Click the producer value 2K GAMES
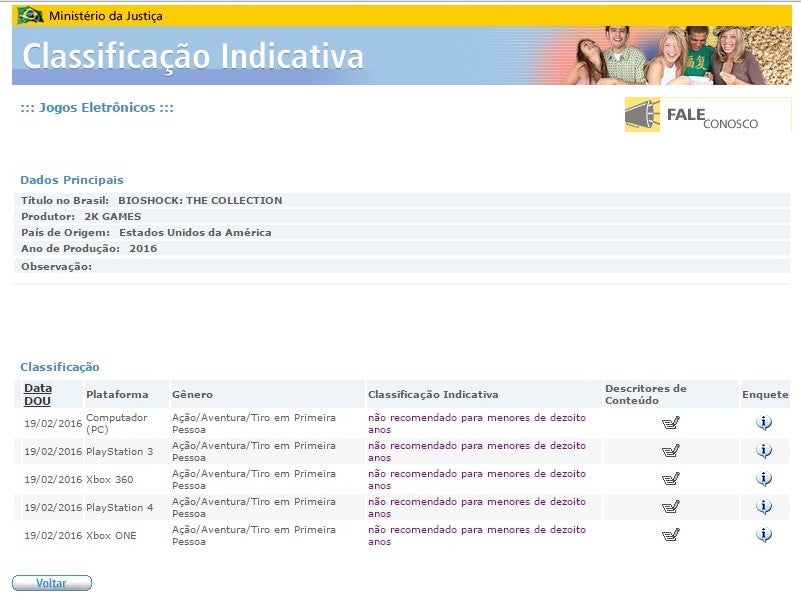The height and width of the screenshot is (593, 801). point(112,217)
